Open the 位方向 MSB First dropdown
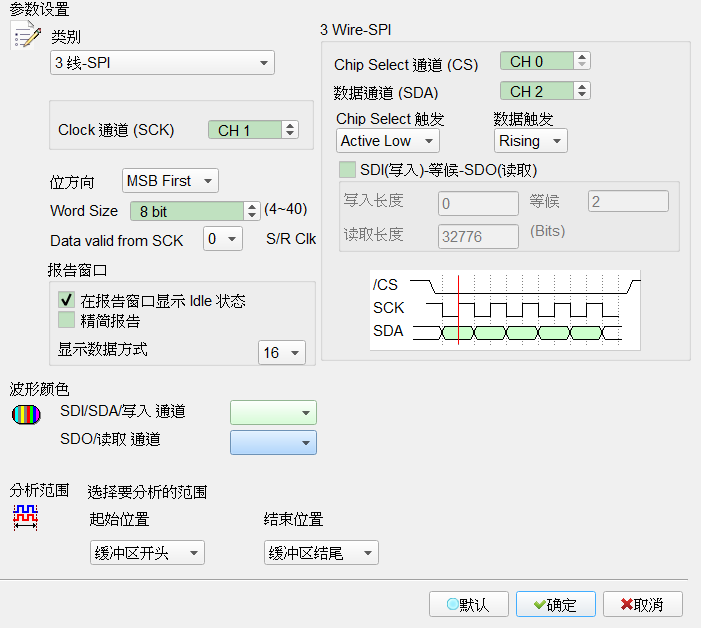 [x=170, y=181]
